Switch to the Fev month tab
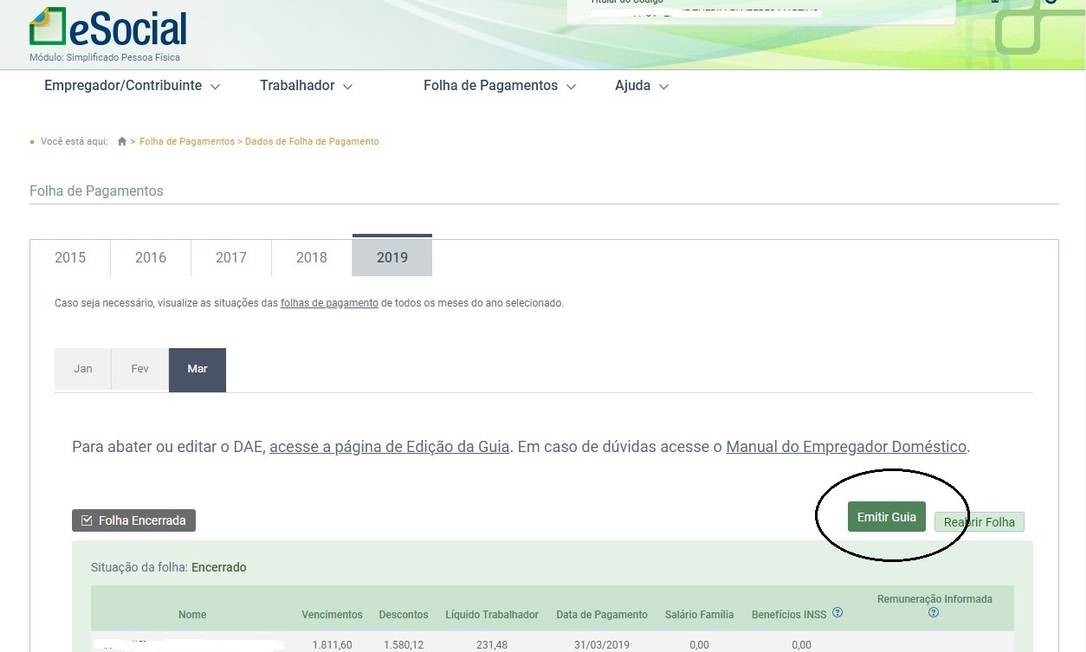 coord(140,369)
